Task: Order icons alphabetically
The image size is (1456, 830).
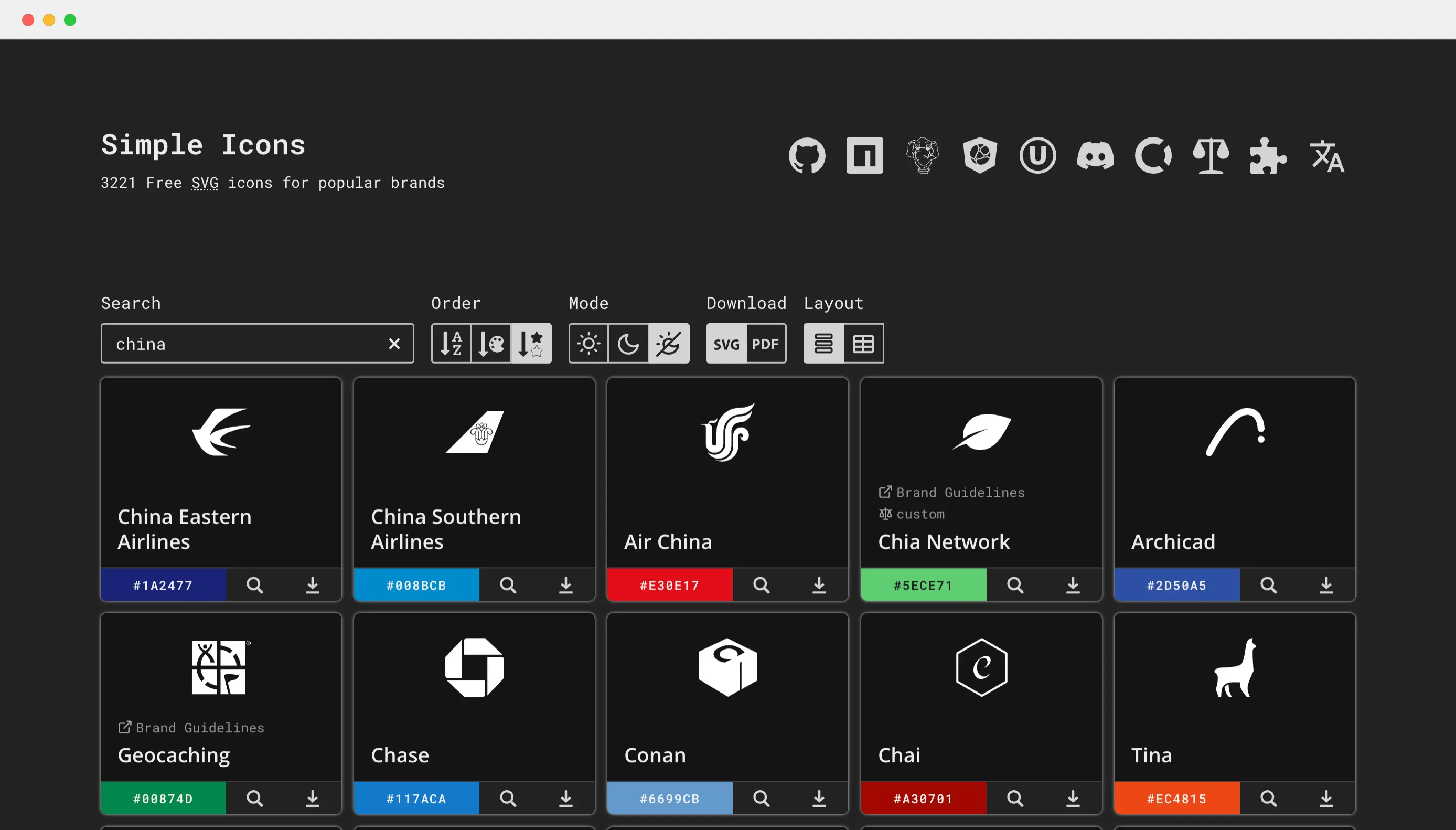Action: [x=452, y=343]
